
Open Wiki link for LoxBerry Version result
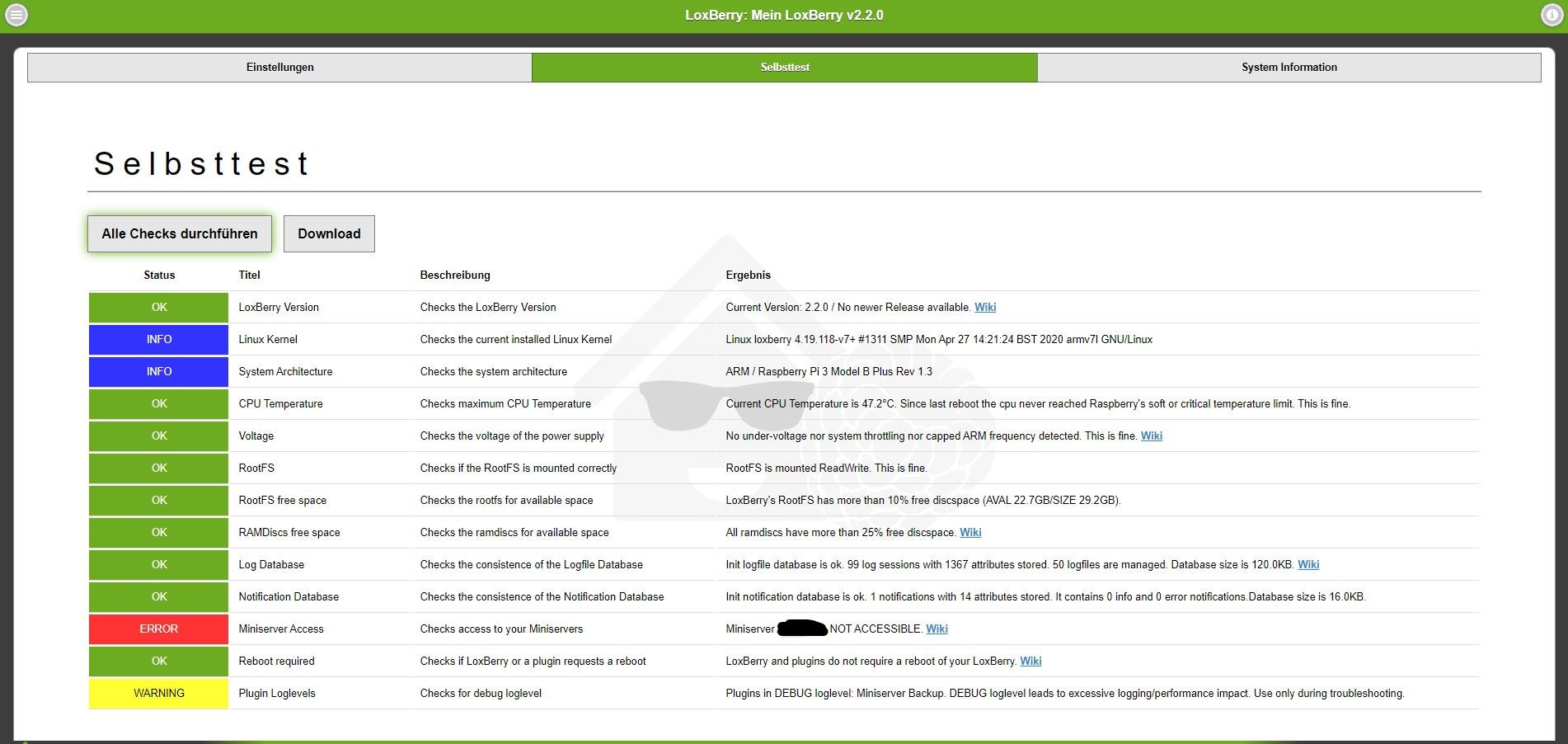985,308
